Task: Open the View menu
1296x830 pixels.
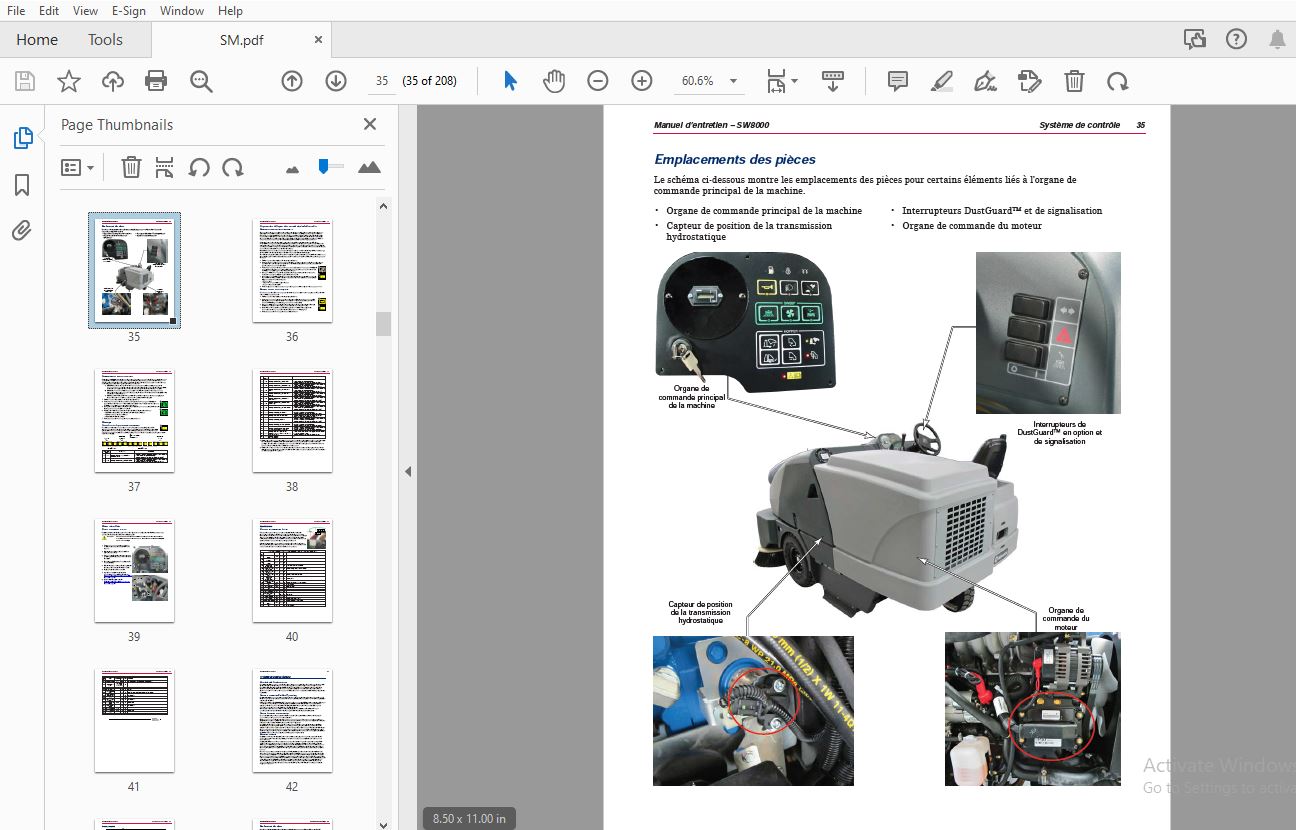Action: click(85, 11)
